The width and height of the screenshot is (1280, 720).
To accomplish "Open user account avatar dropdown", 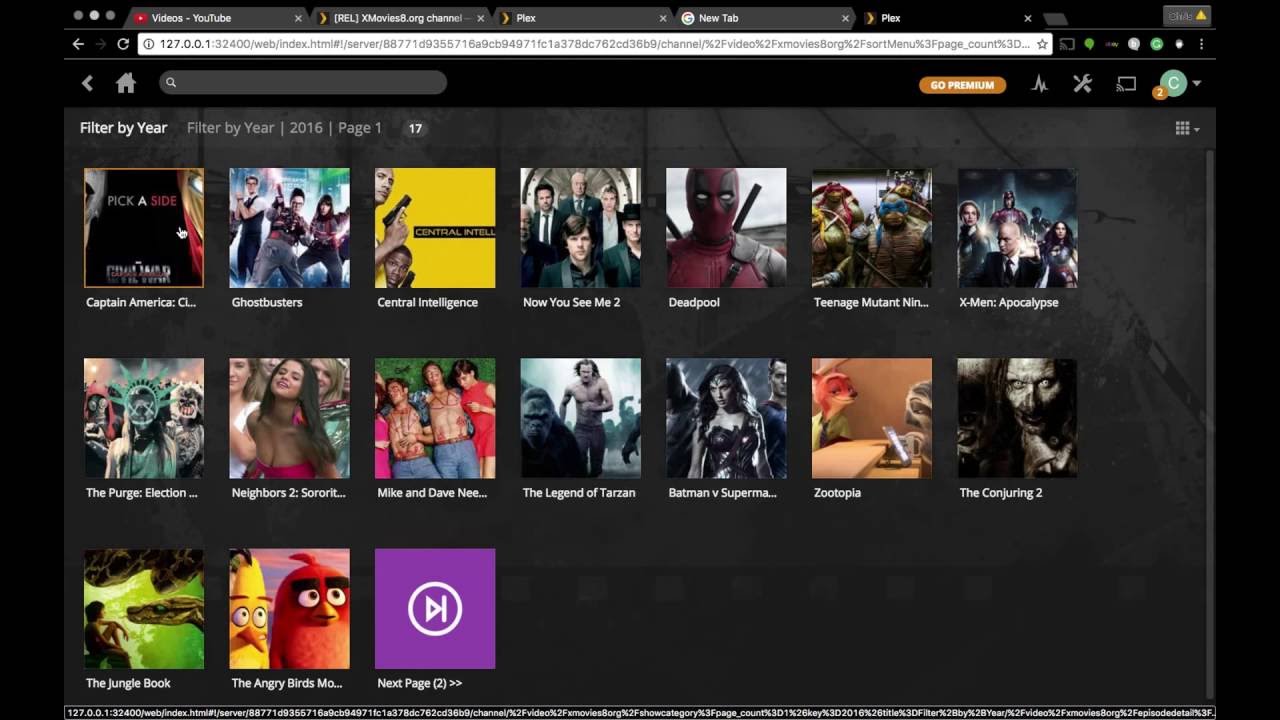I will click(x=1180, y=84).
